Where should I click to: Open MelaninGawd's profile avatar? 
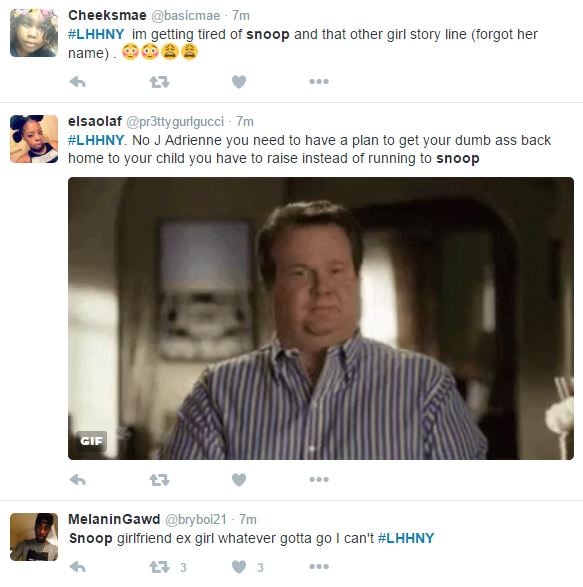pos(34,537)
